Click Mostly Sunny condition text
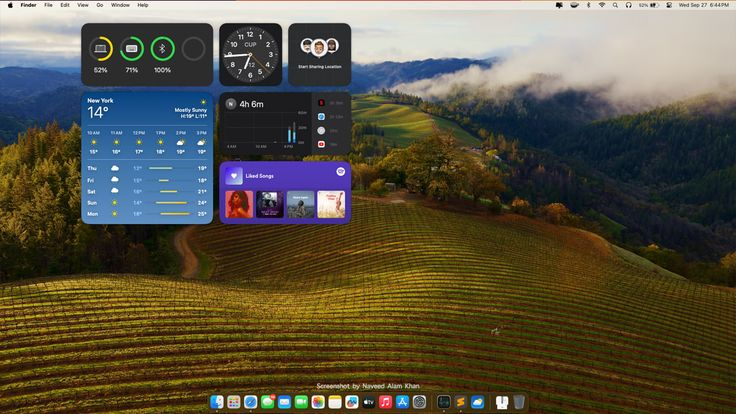The height and width of the screenshot is (414, 736). 191,110
